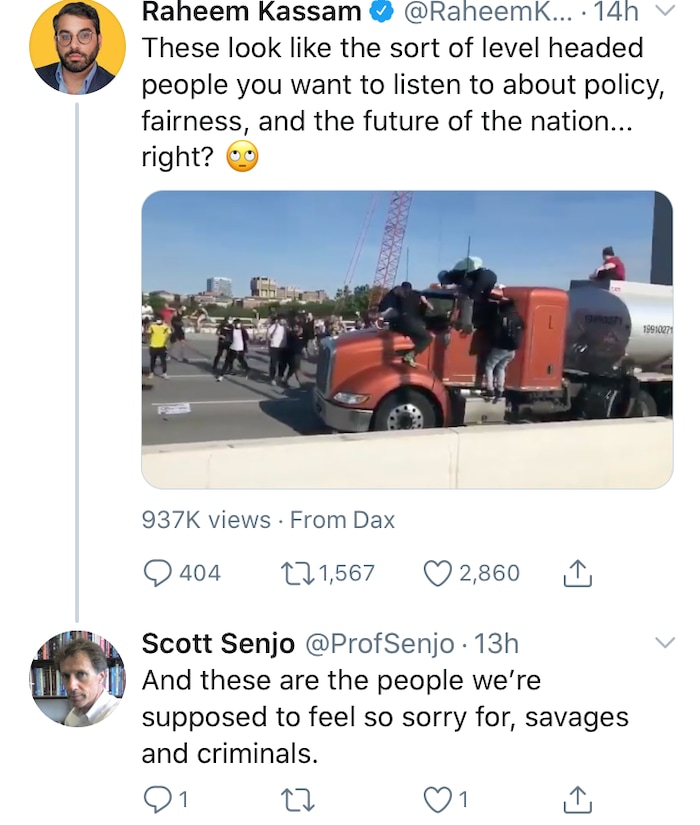Image resolution: width=700 pixels, height=825 pixels.
Task: Open Scott Senjo's display name link
Action: (x=218, y=643)
